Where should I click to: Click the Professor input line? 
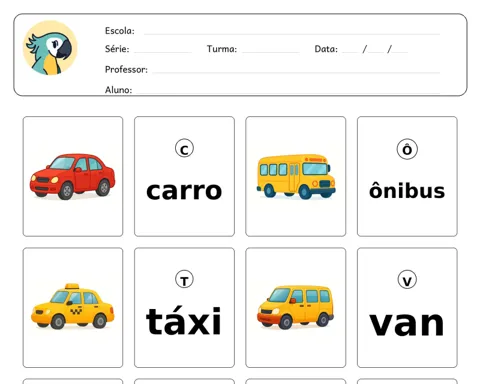click(x=296, y=70)
